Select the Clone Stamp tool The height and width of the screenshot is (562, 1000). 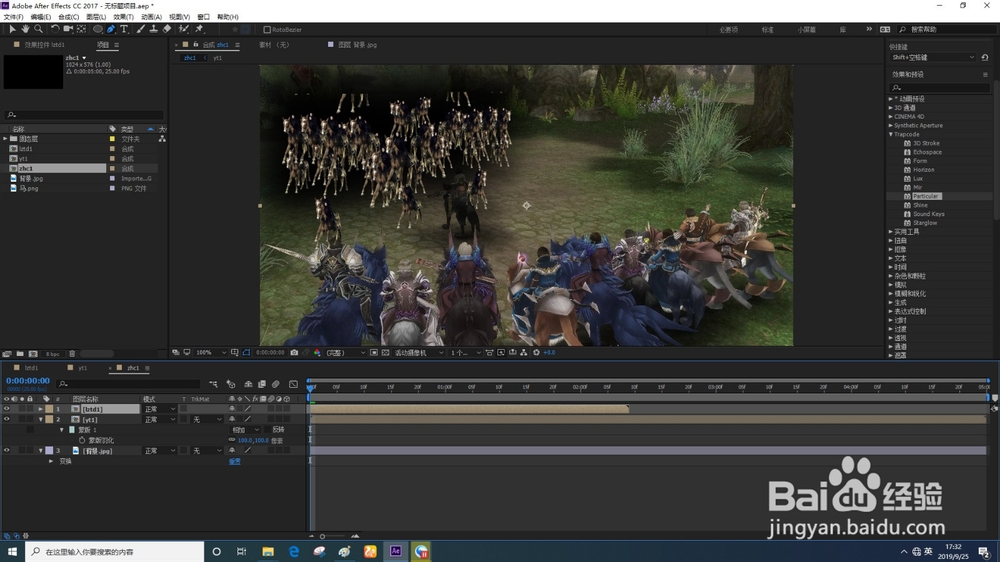tap(154, 29)
